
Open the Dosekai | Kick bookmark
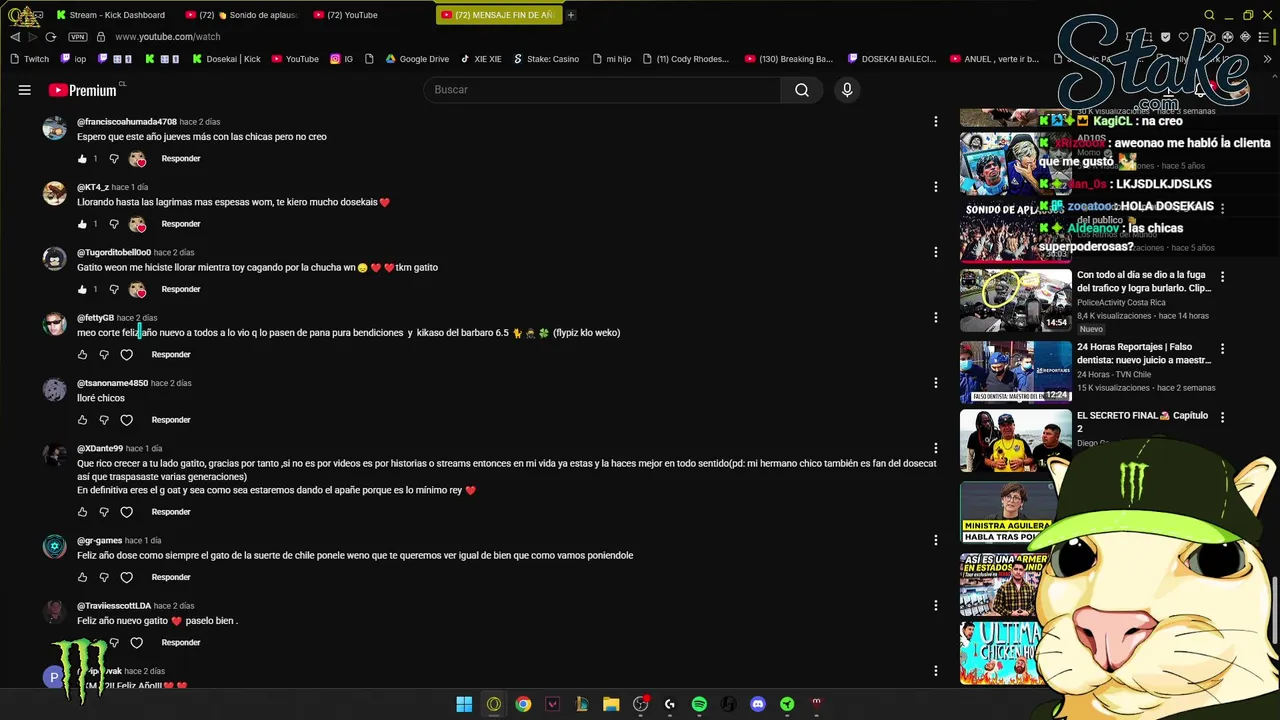(x=225, y=59)
